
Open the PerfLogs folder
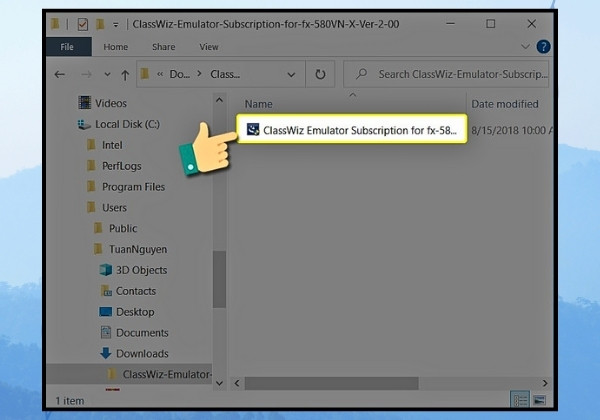pyautogui.click(x=121, y=166)
